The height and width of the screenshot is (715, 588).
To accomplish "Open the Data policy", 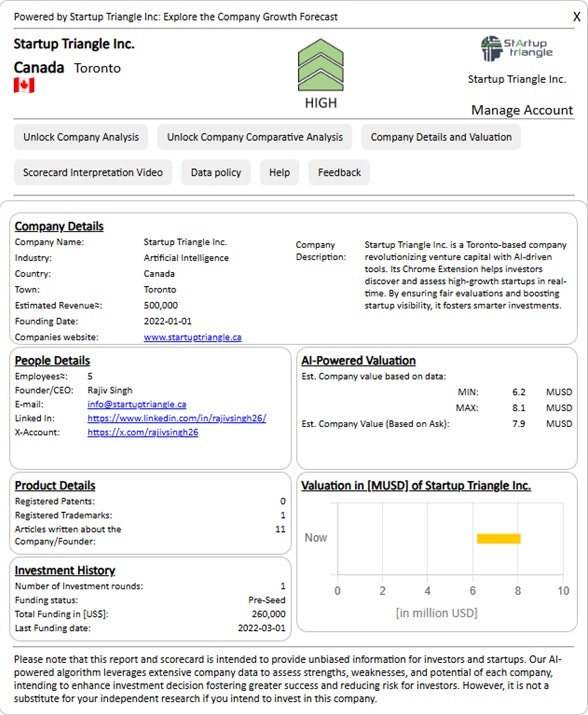I will click(x=216, y=172).
